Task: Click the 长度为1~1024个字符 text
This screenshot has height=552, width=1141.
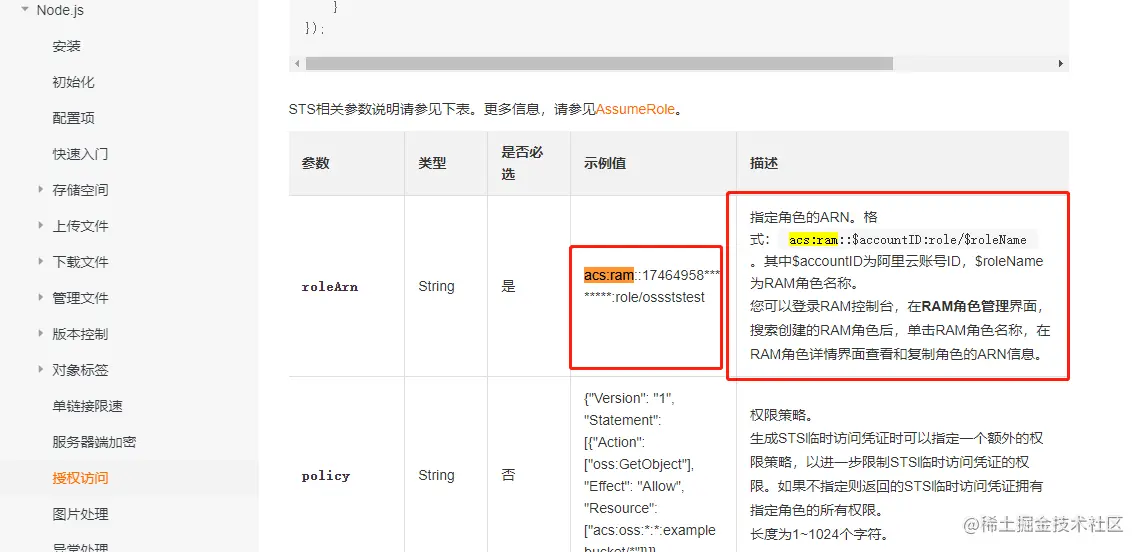Action: pos(819,535)
